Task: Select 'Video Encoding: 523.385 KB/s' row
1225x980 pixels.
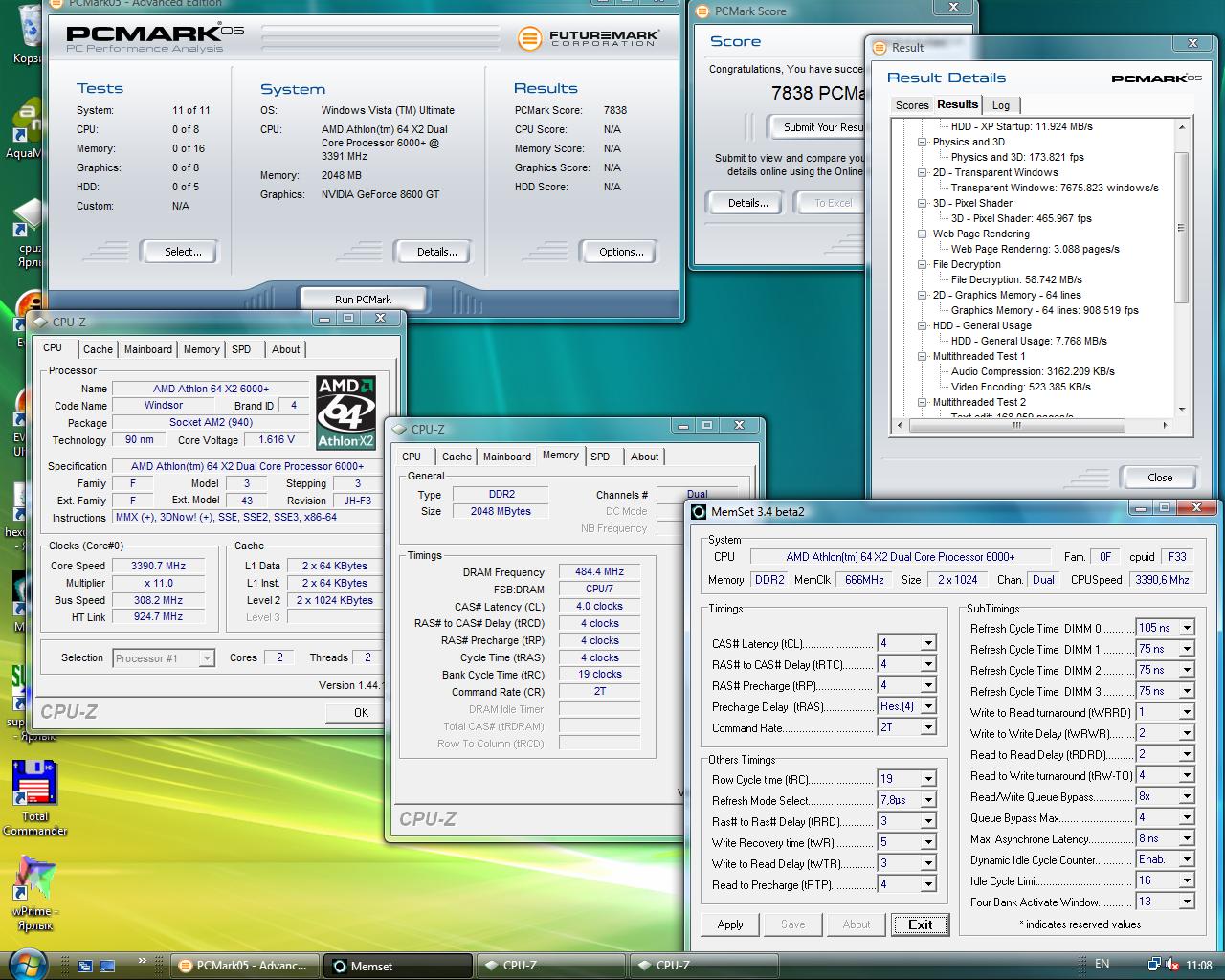Action: point(1021,387)
